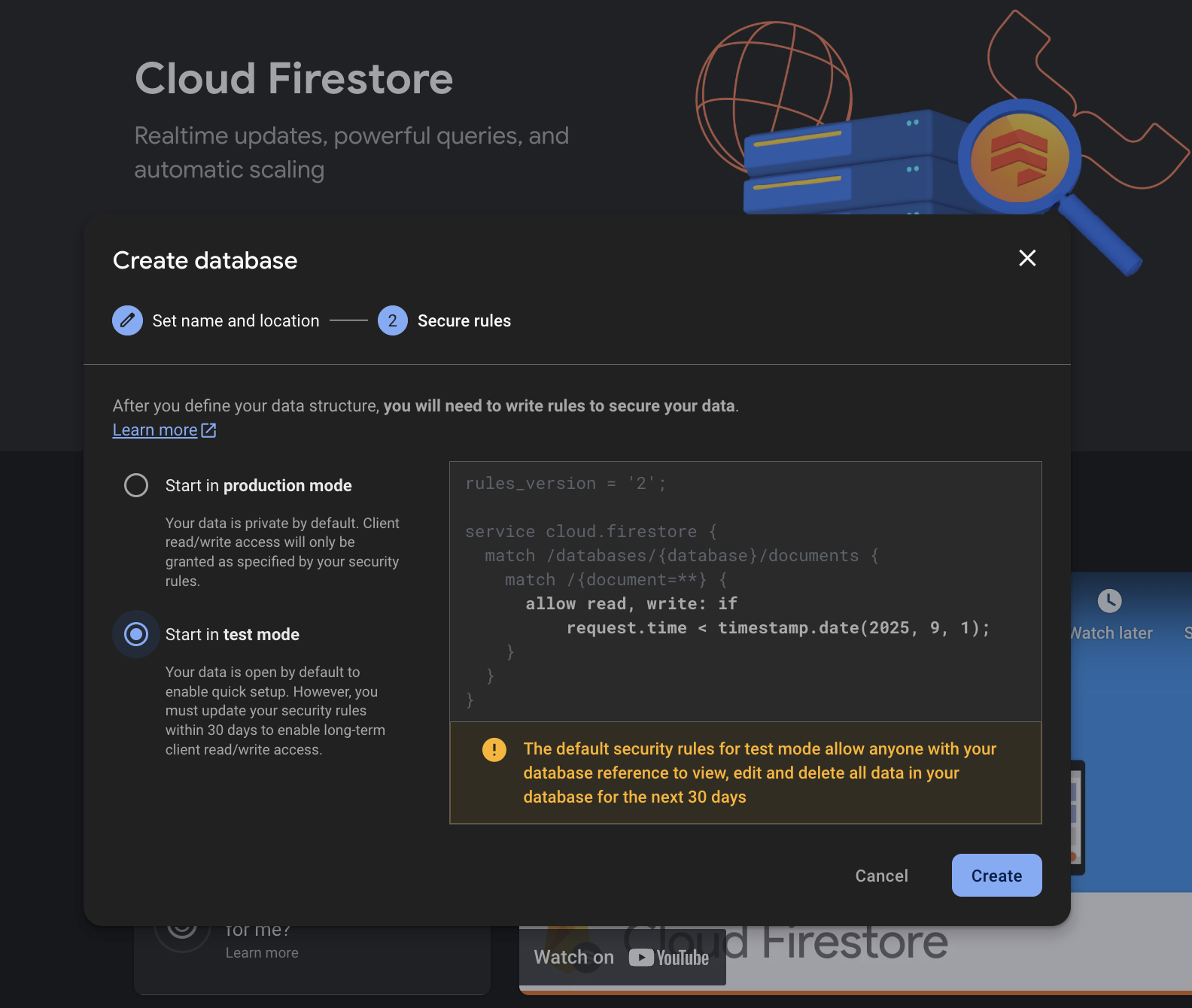This screenshot has width=1192, height=1008.
Task: Click the 'match /databases/{database}/documents' line
Action: 682,556
